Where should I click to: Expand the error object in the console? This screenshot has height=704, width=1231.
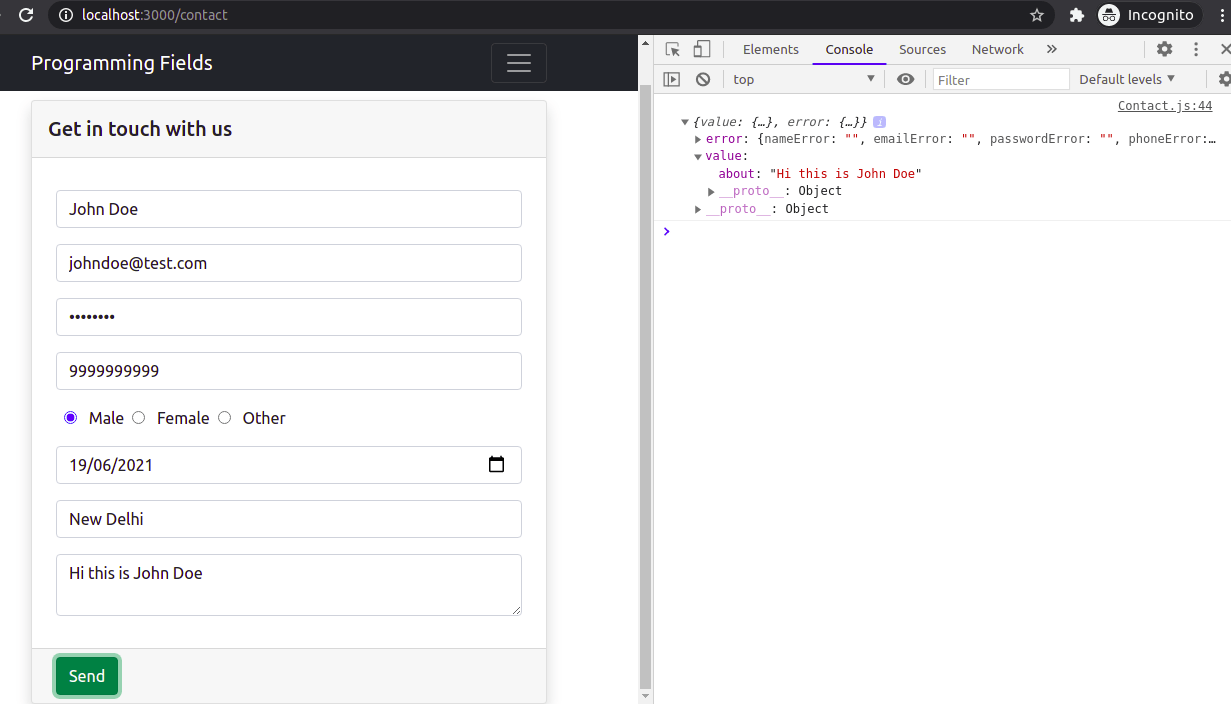pyautogui.click(x=698, y=138)
